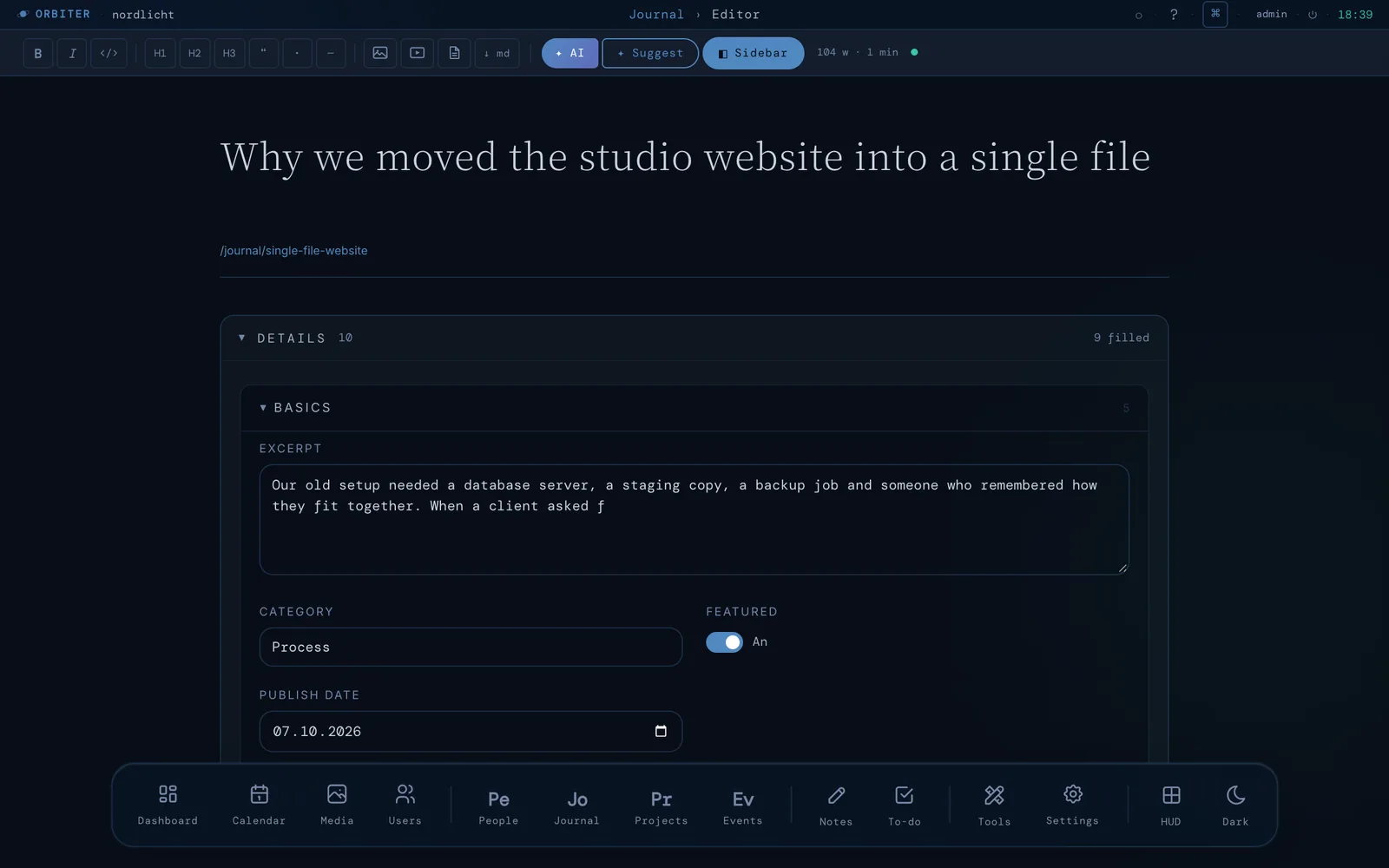The width and height of the screenshot is (1389, 868).
Task: Open Users in the bottom dock
Action: point(405,805)
